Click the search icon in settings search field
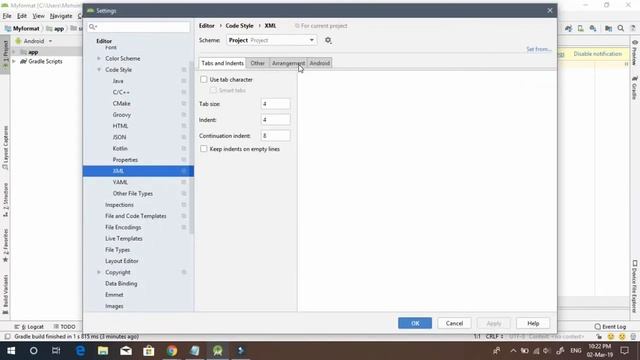The image size is (640, 360). coord(93,27)
